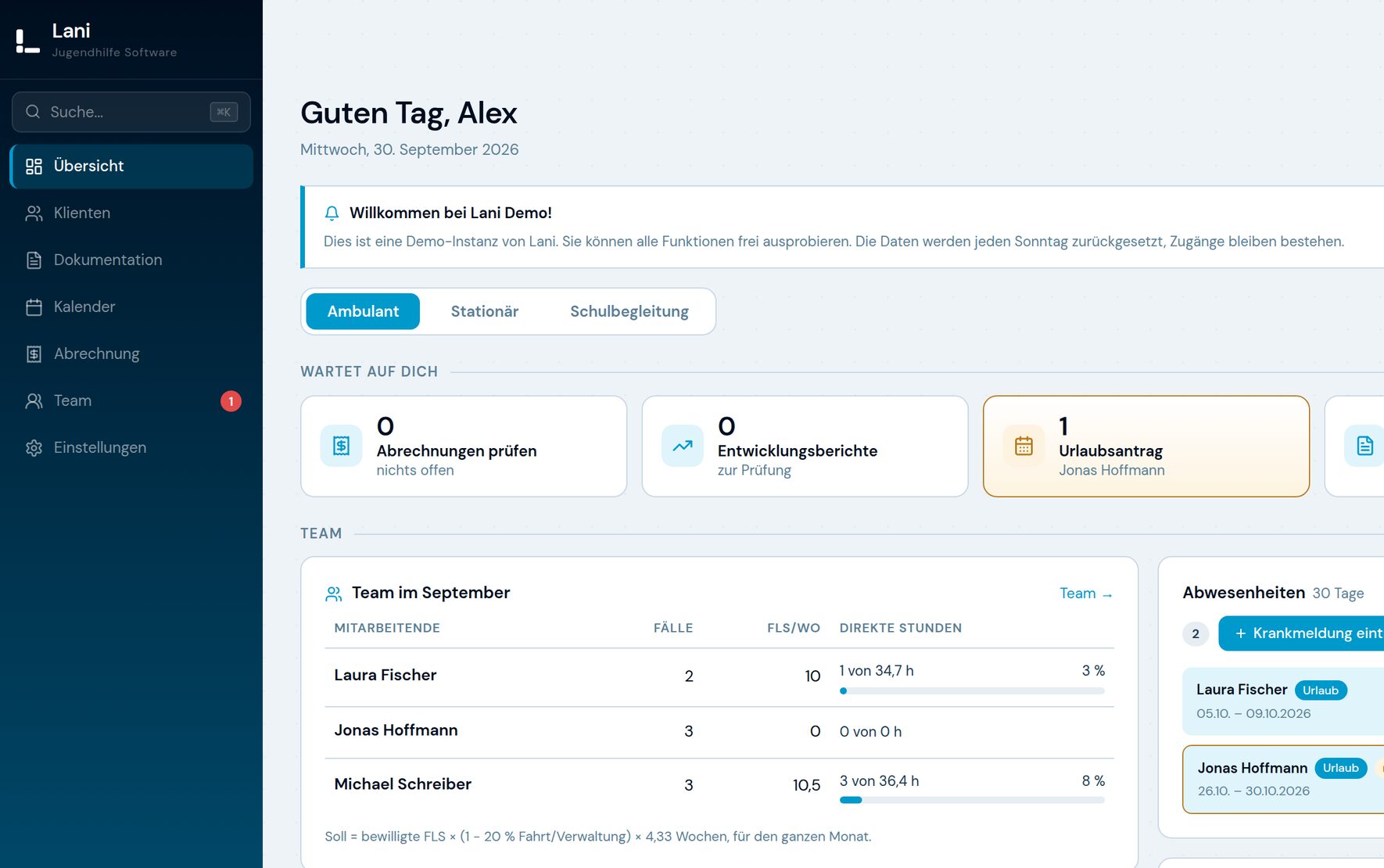Click the Übersicht dashboard icon
The height and width of the screenshot is (868, 1384).
(34, 166)
